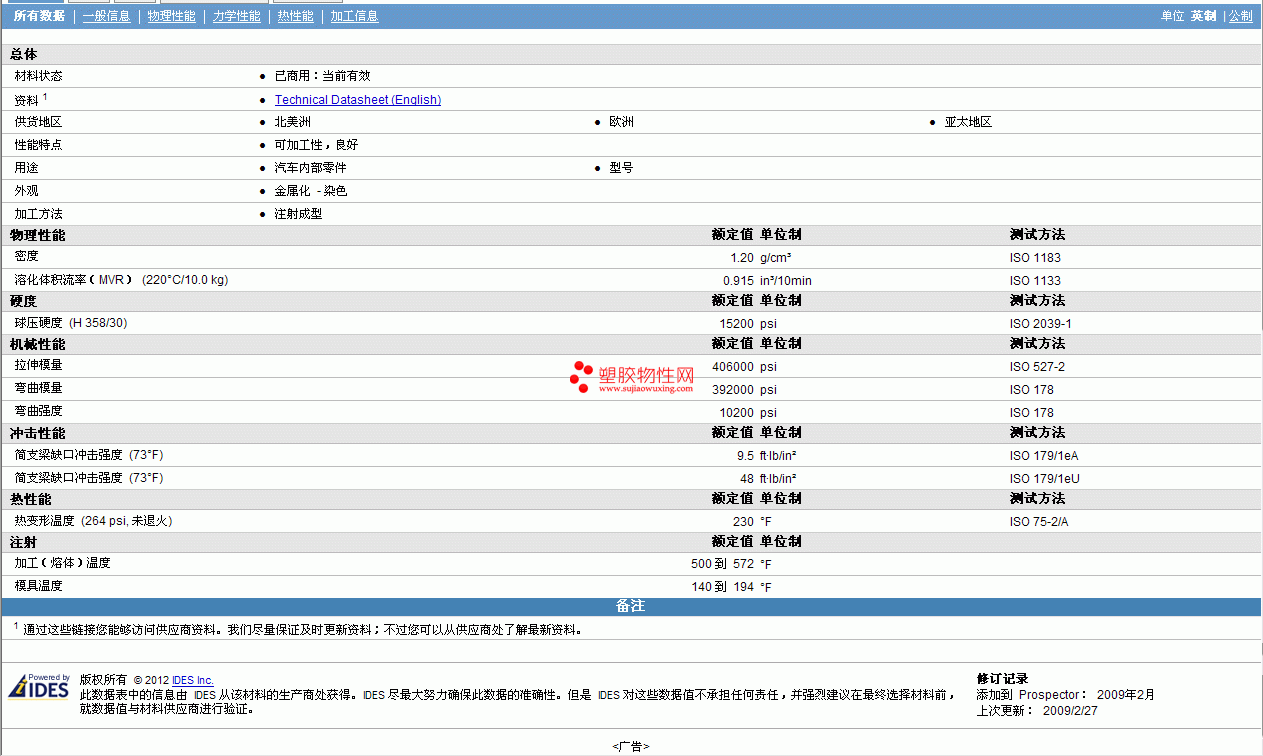This screenshot has height=756, width=1263.
Task: Click the IDES logo in the footer
Action: click(39, 687)
